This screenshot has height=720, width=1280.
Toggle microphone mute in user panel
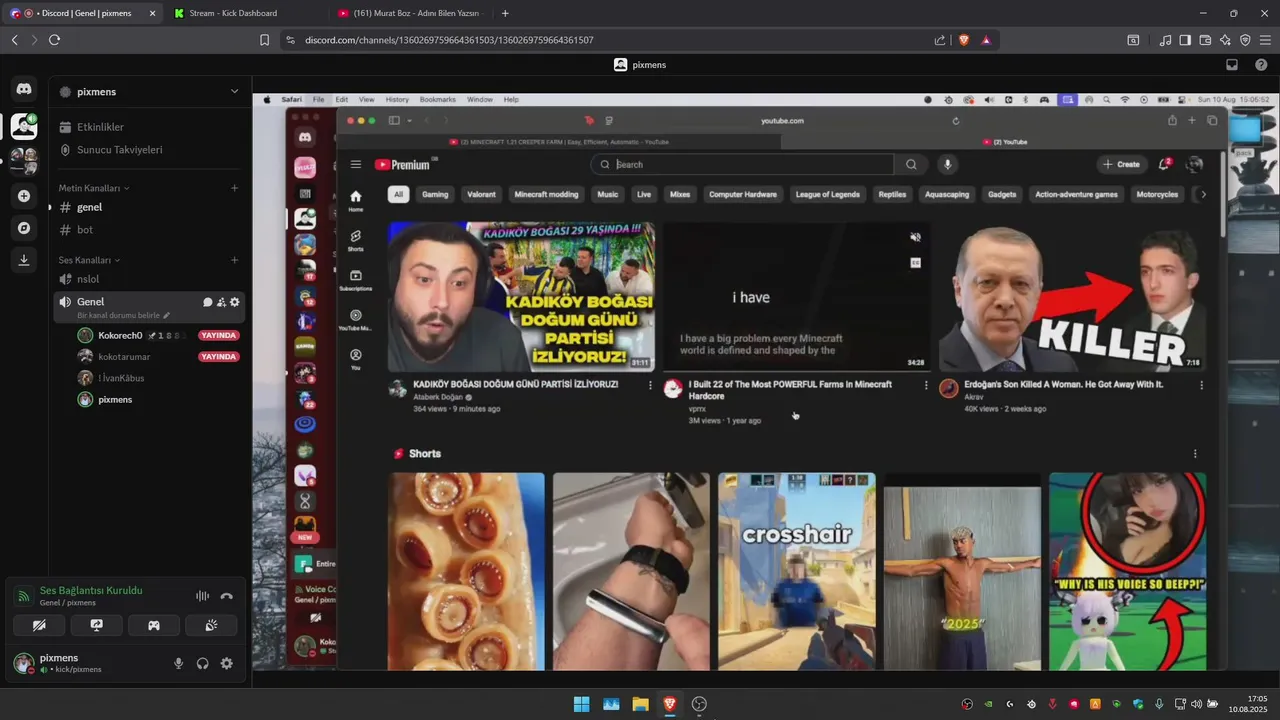[179, 663]
